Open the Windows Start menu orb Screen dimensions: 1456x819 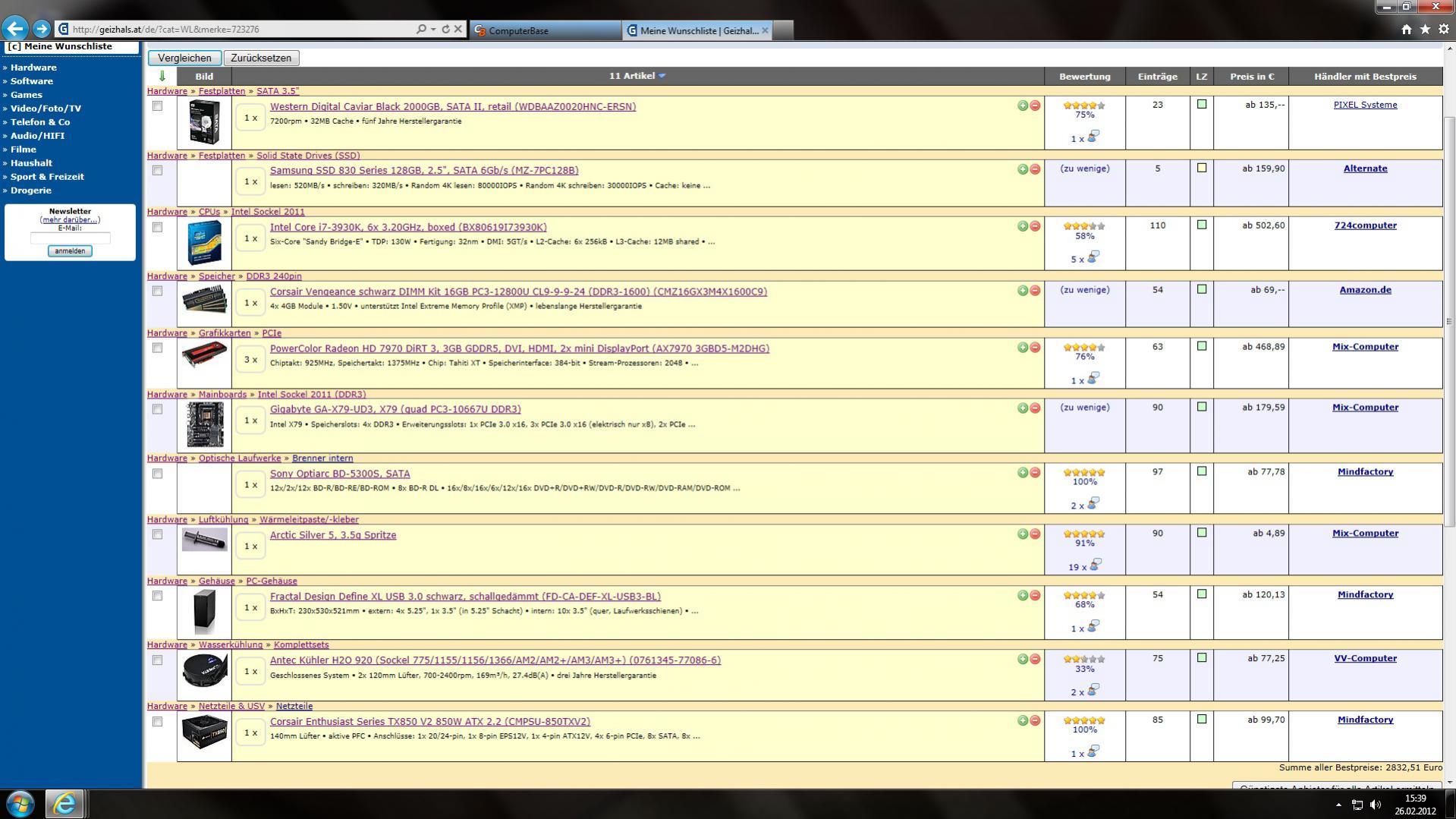tap(20, 803)
